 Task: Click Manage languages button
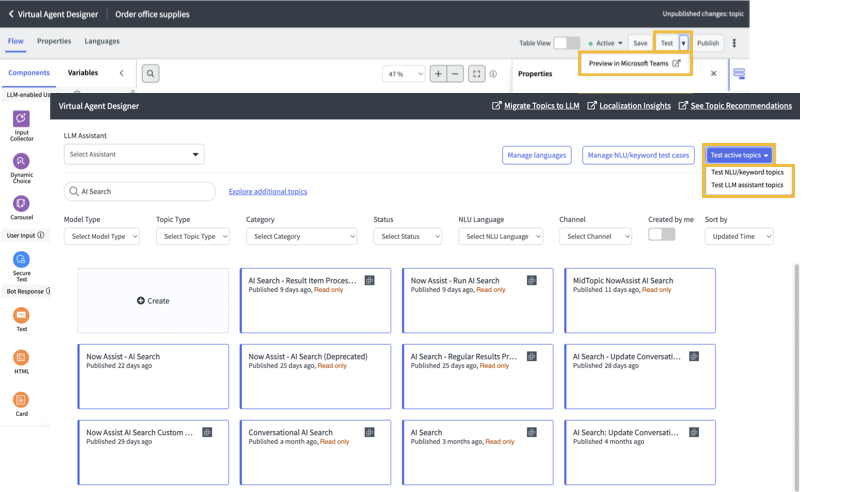coord(537,155)
